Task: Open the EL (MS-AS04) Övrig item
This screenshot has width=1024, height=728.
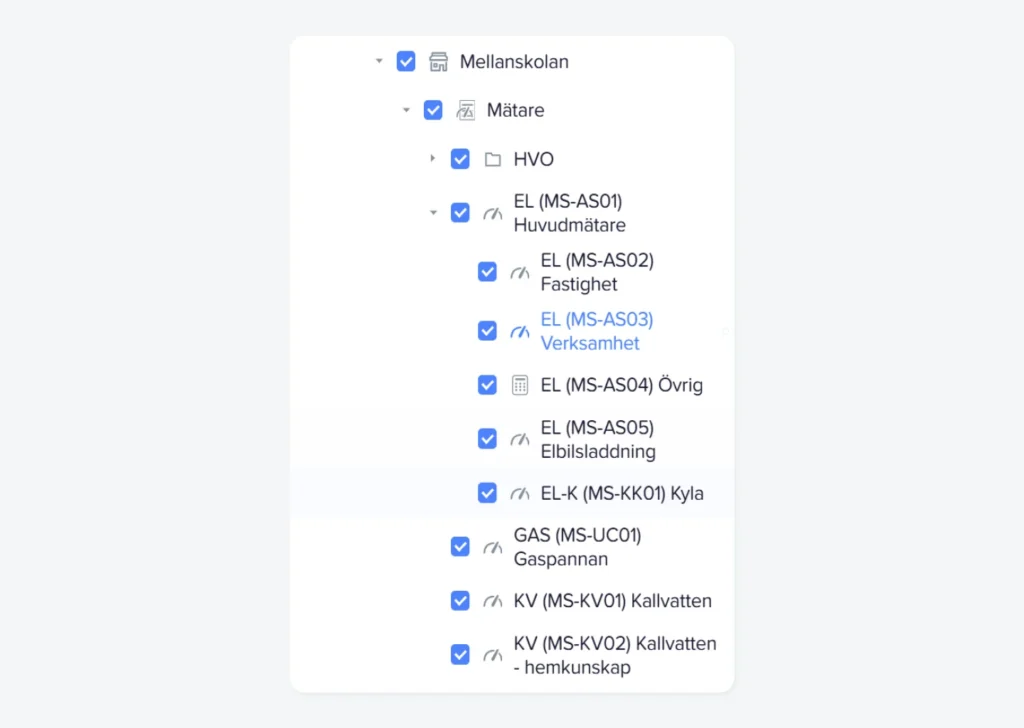Action: coord(621,385)
